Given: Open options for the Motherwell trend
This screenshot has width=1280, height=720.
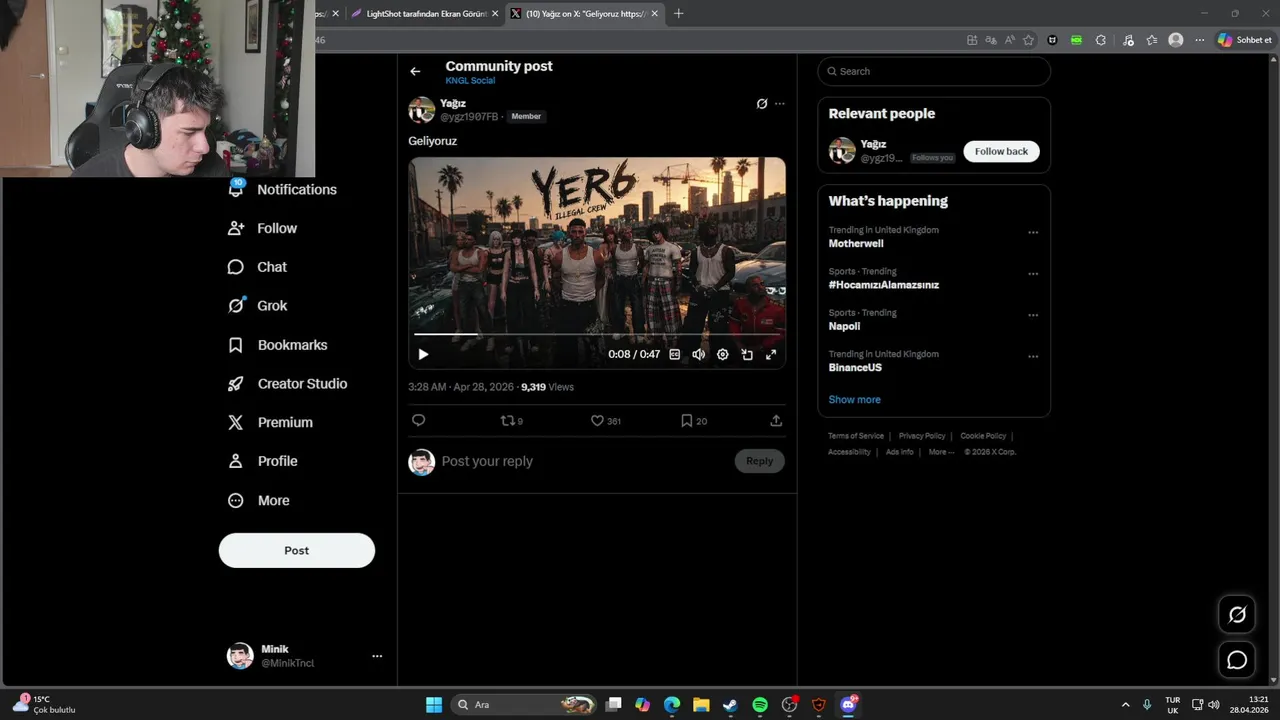Looking at the screenshot, I should (x=1033, y=233).
